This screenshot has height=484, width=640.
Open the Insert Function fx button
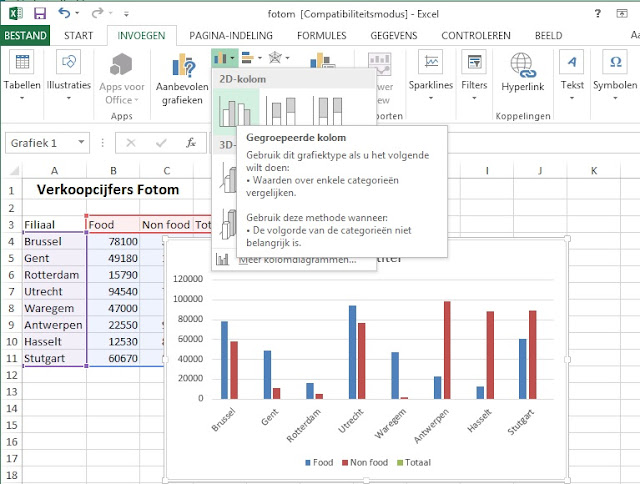[191, 142]
